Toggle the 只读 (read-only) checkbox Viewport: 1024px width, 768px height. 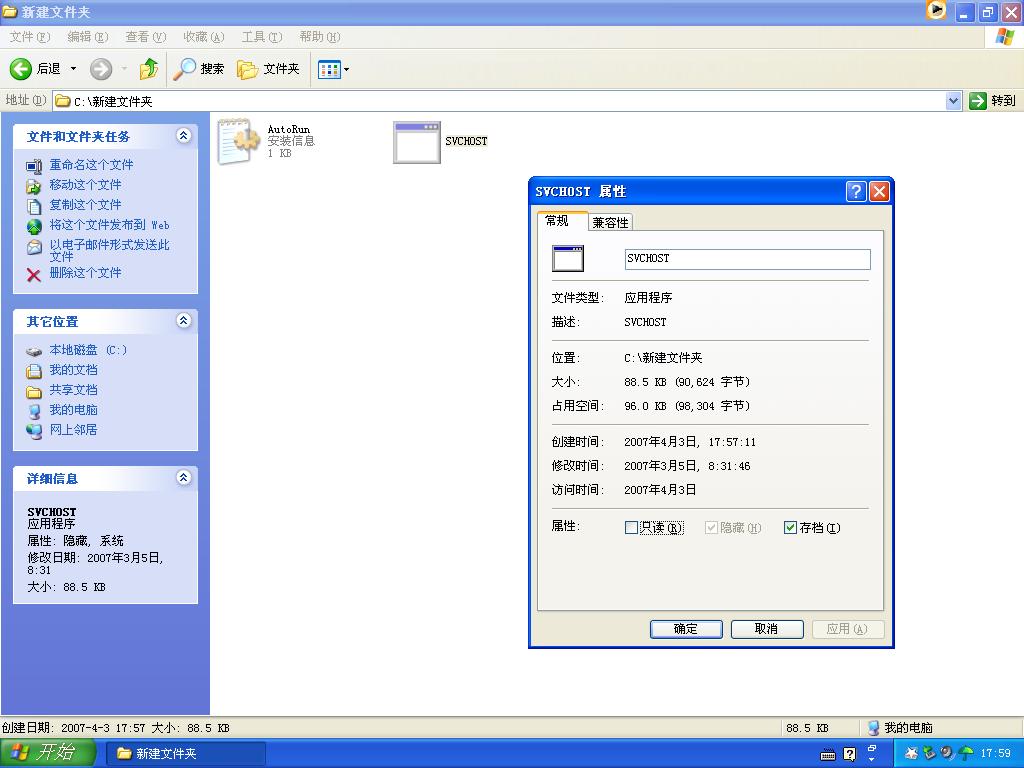[x=631, y=528]
